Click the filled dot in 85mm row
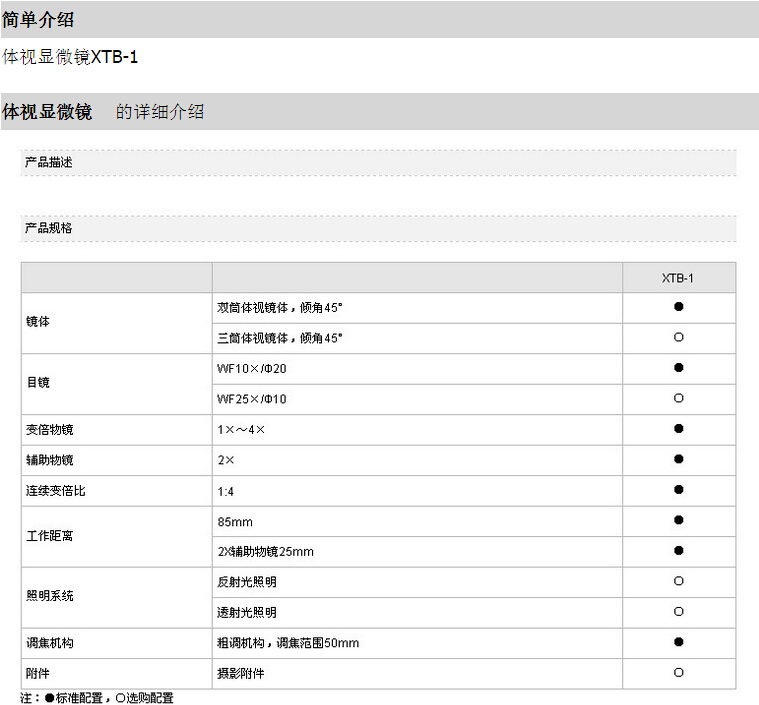The height and width of the screenshot is (705, 759). [679, 520]
